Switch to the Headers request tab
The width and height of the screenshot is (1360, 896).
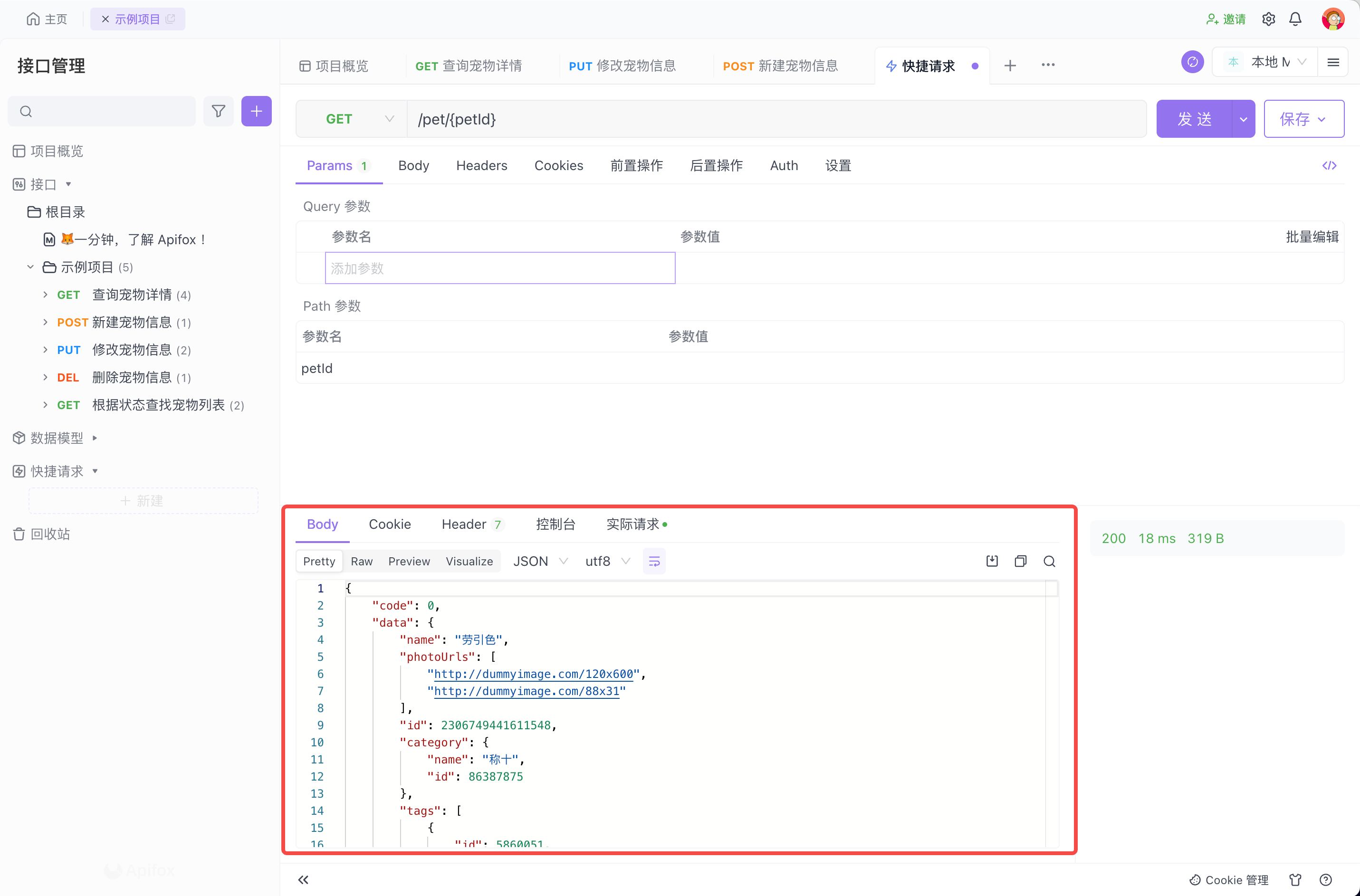(481, 166)
